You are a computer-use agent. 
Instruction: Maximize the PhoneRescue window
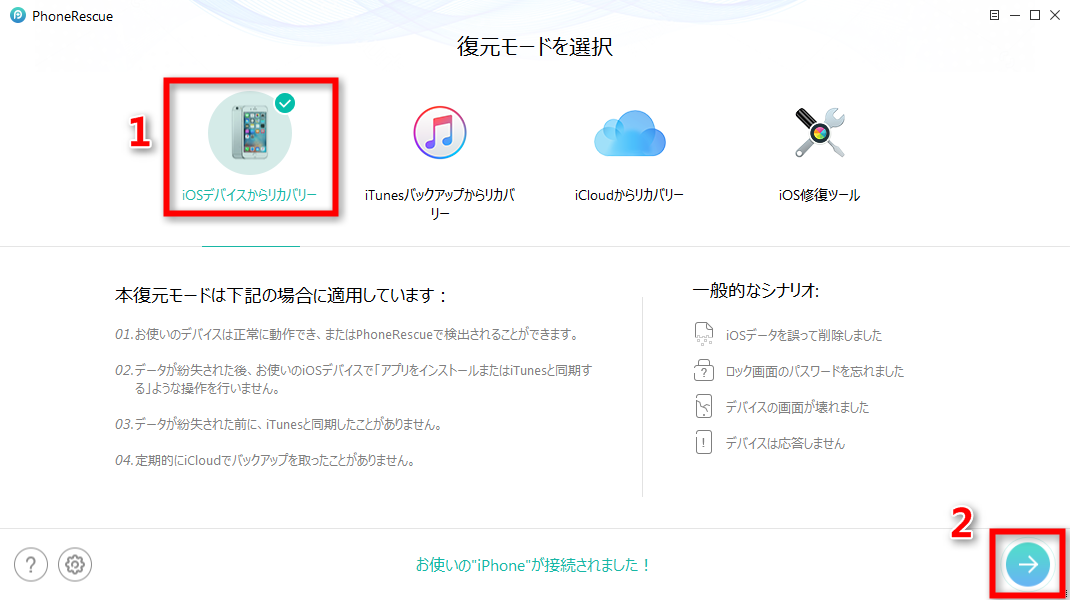[1035, 15]
